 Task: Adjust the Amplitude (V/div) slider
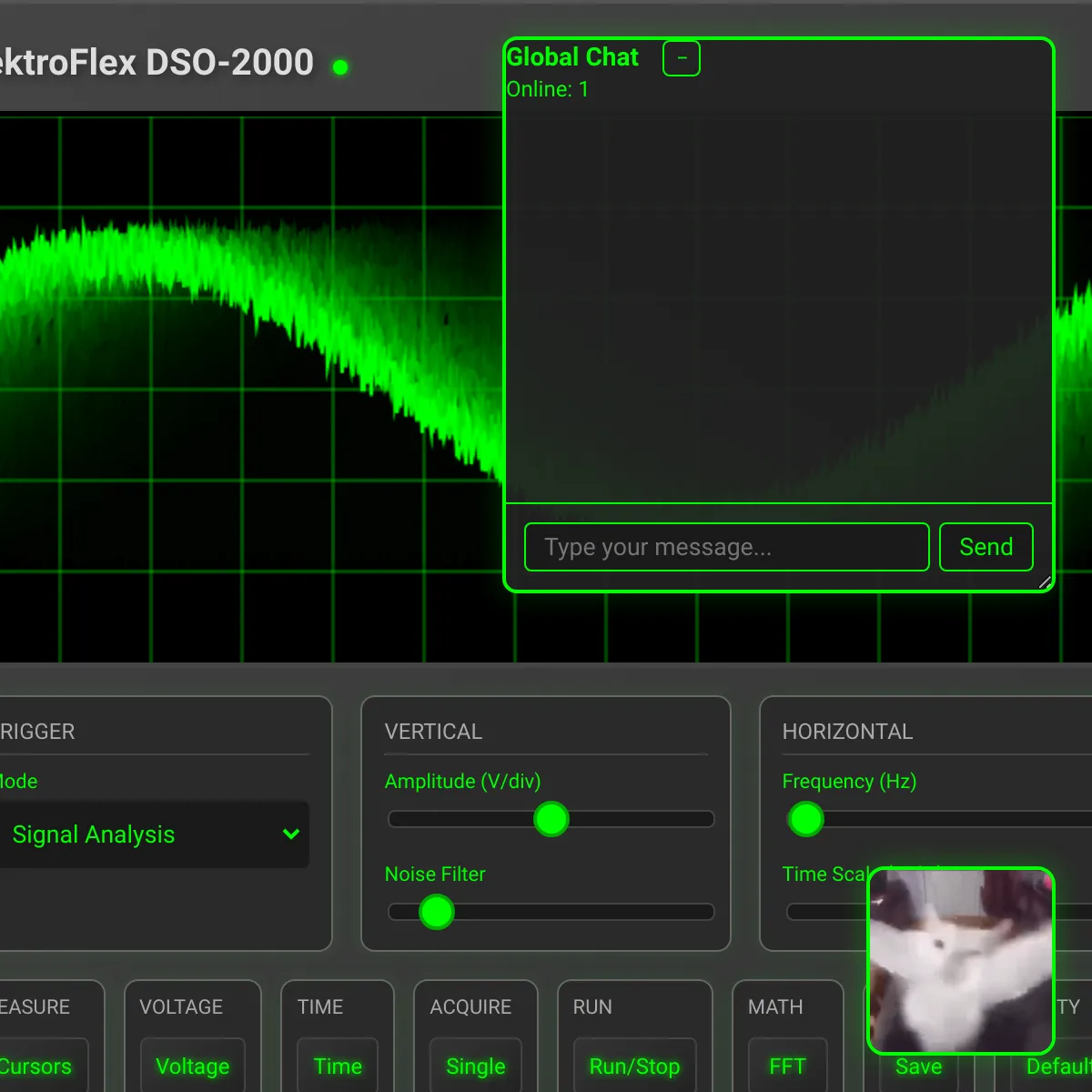(x=551, y=819)
